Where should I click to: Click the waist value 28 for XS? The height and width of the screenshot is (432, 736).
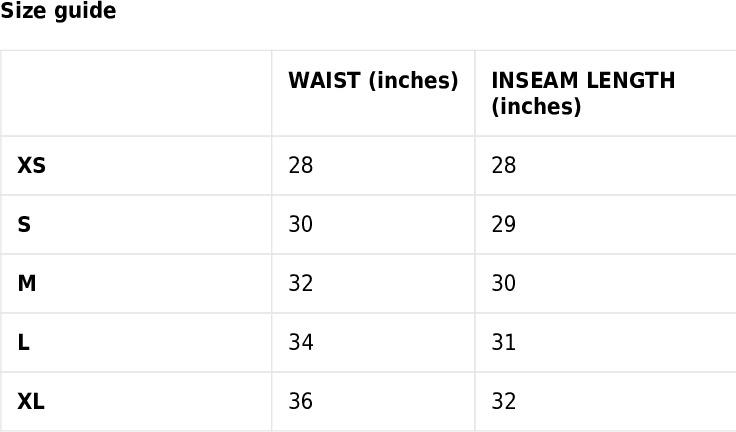coord(301,166)
